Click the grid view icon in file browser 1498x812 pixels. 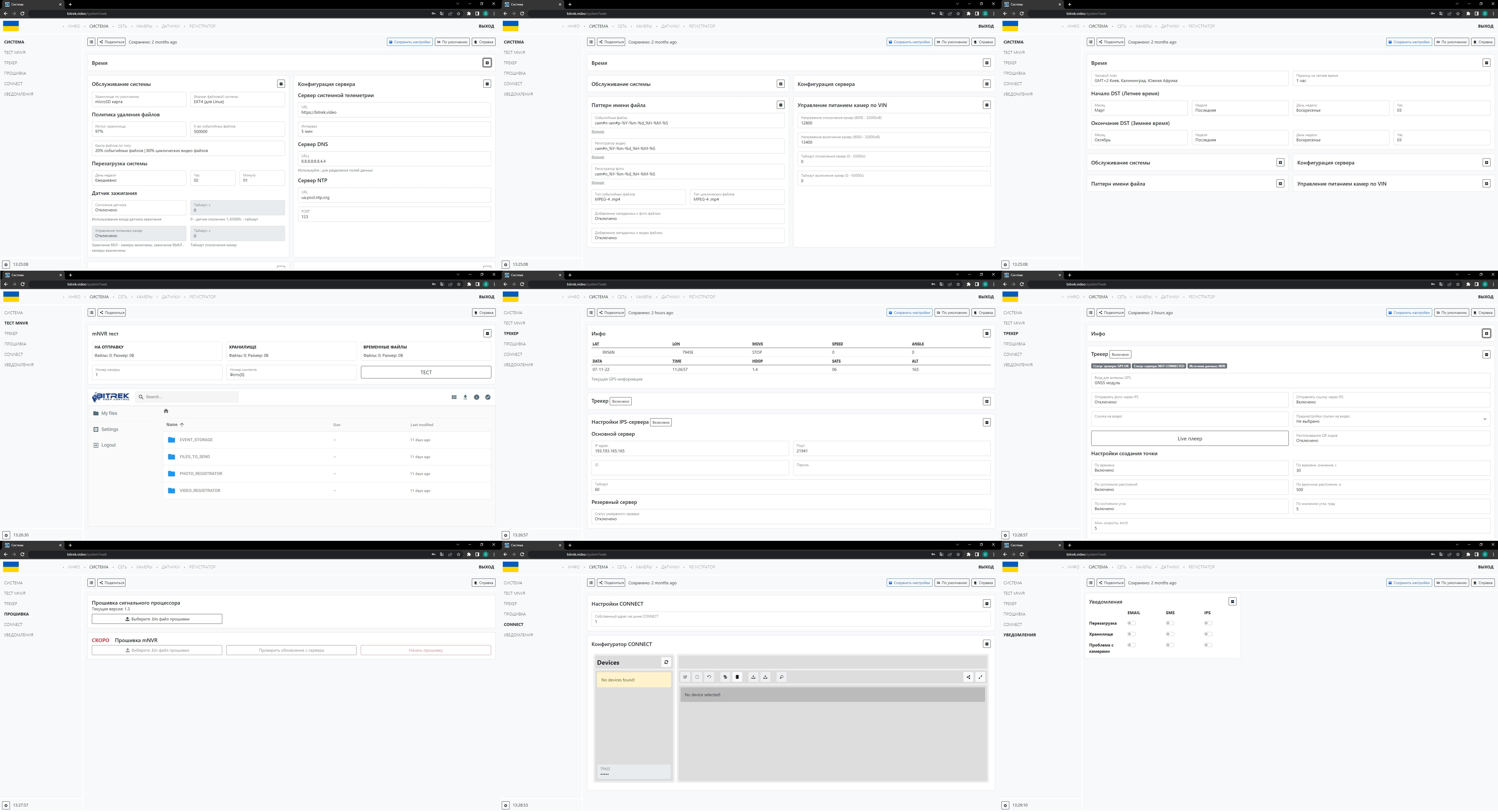[454, 397]
